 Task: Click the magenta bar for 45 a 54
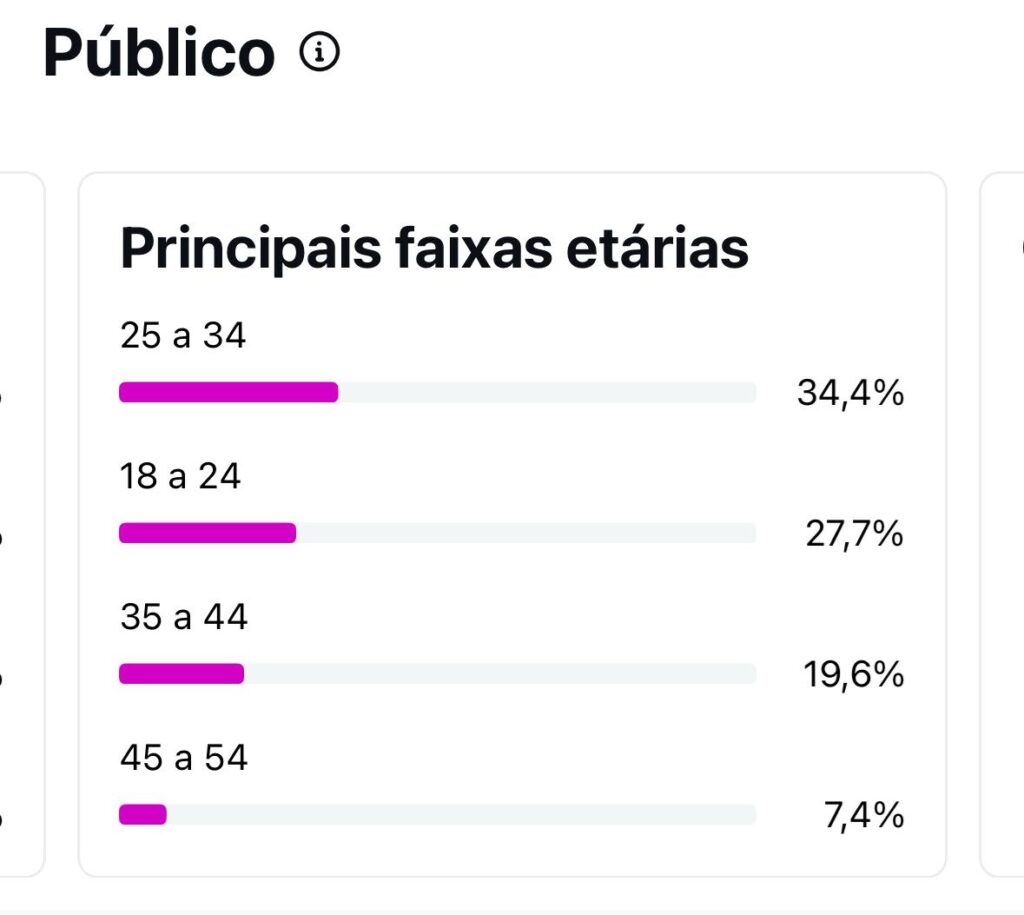pos(143,815)
